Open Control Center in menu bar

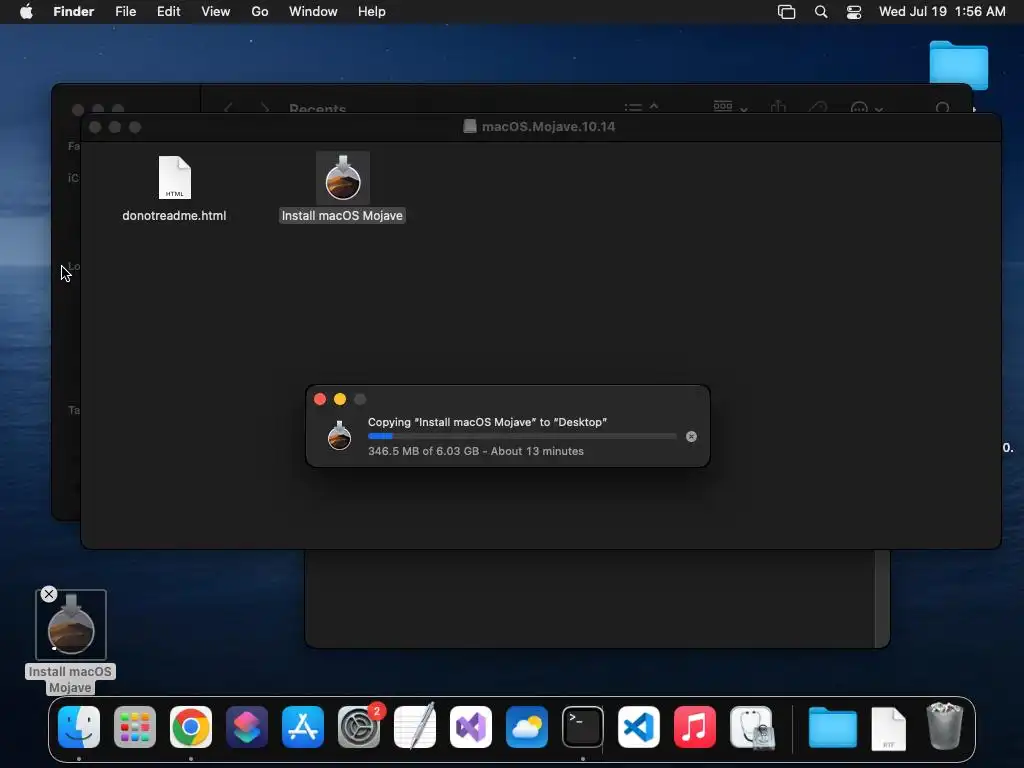[854, 12]
